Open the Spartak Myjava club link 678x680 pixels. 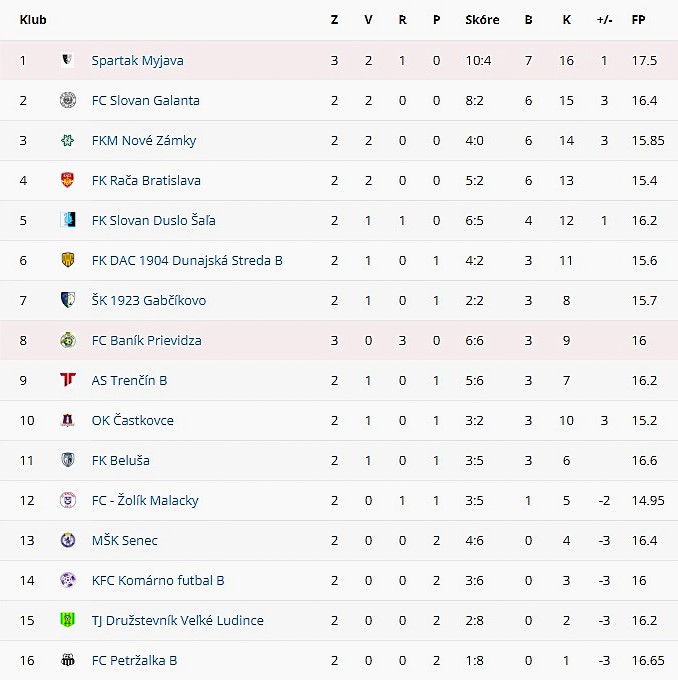(x=138, y=61)
